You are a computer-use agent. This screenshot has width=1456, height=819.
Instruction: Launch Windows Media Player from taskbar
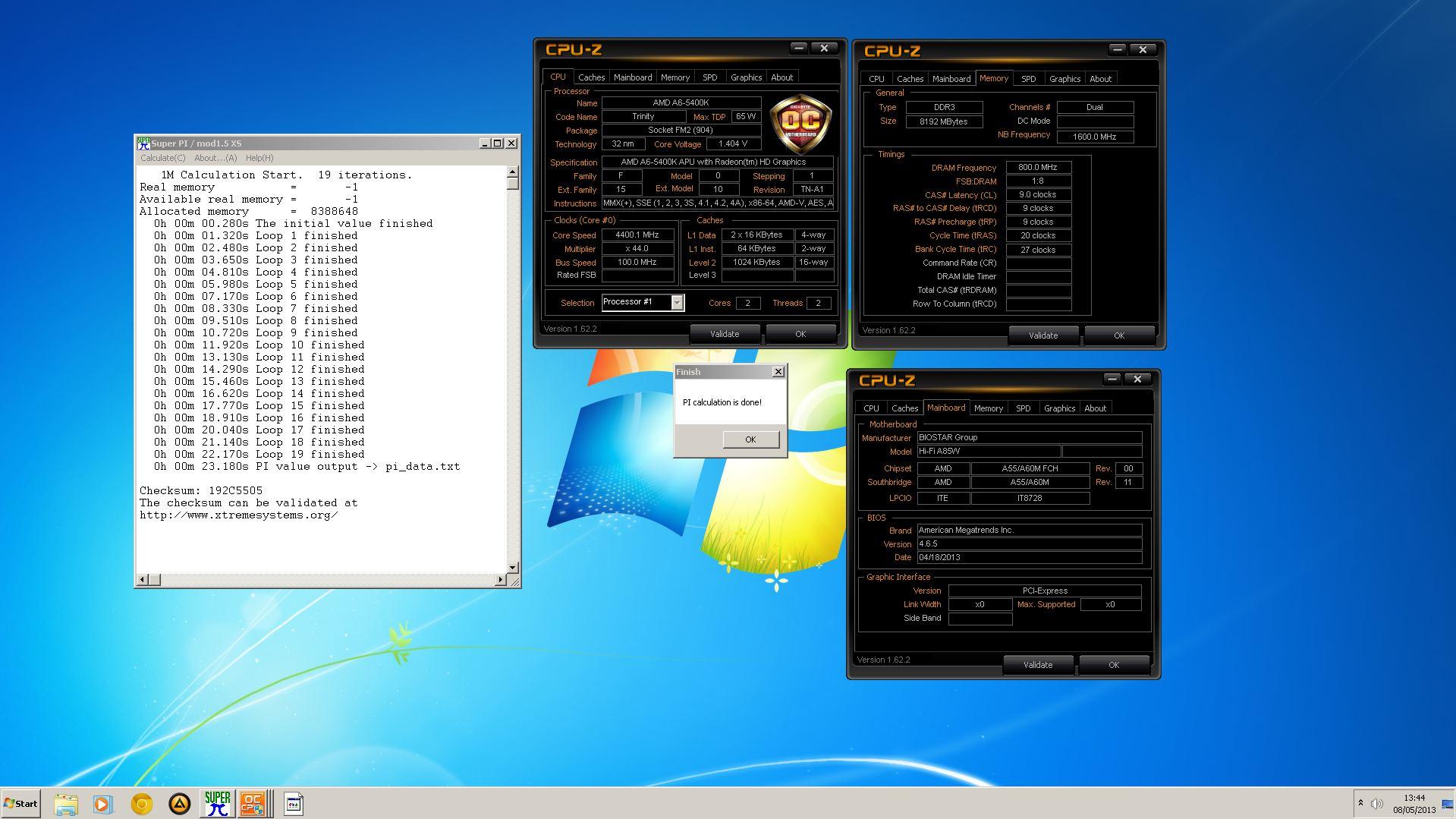(x=103, y=804)
